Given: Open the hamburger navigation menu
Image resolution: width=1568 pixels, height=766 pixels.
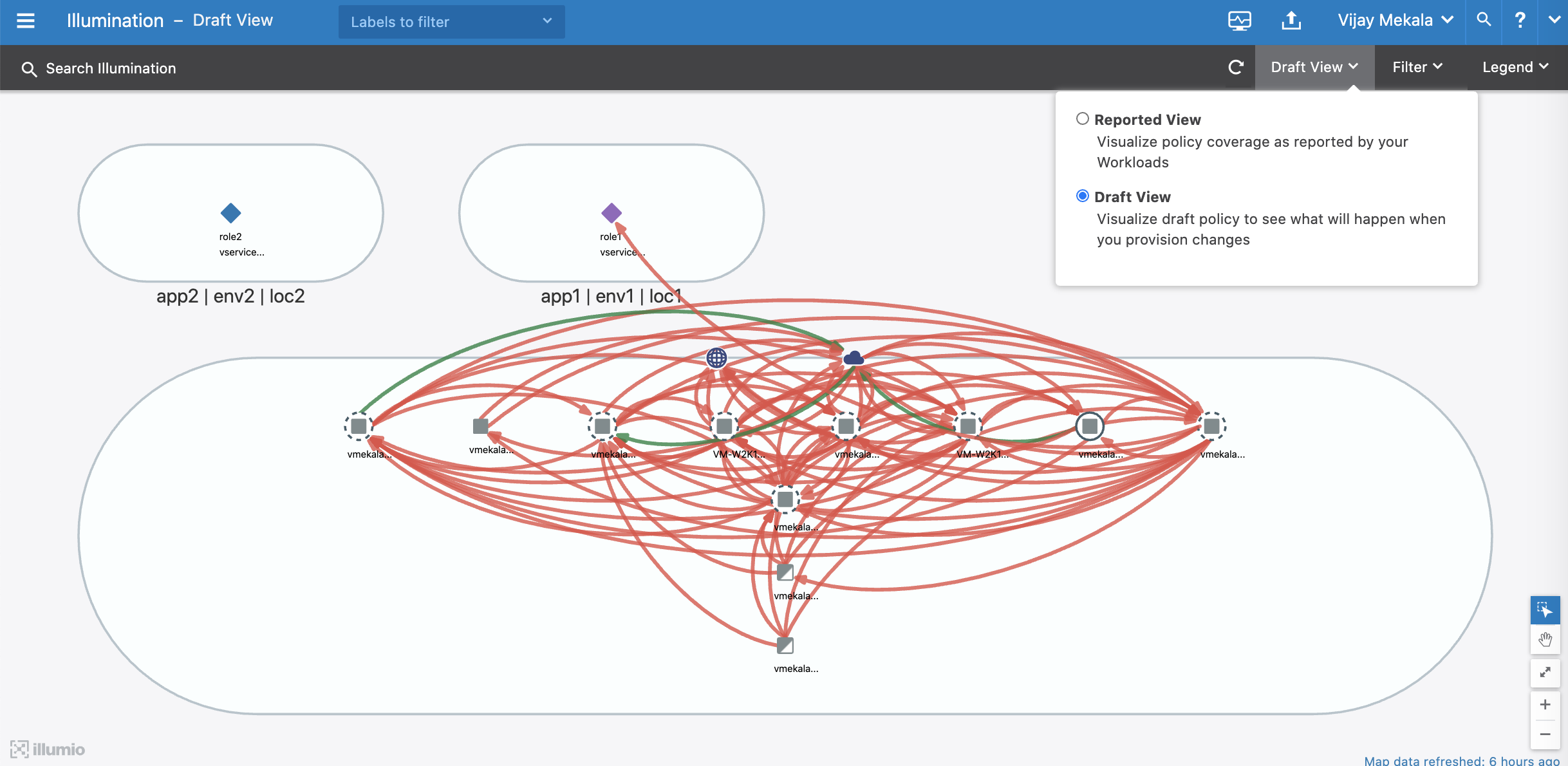Looking at the screenshot, I should [26, 21].
